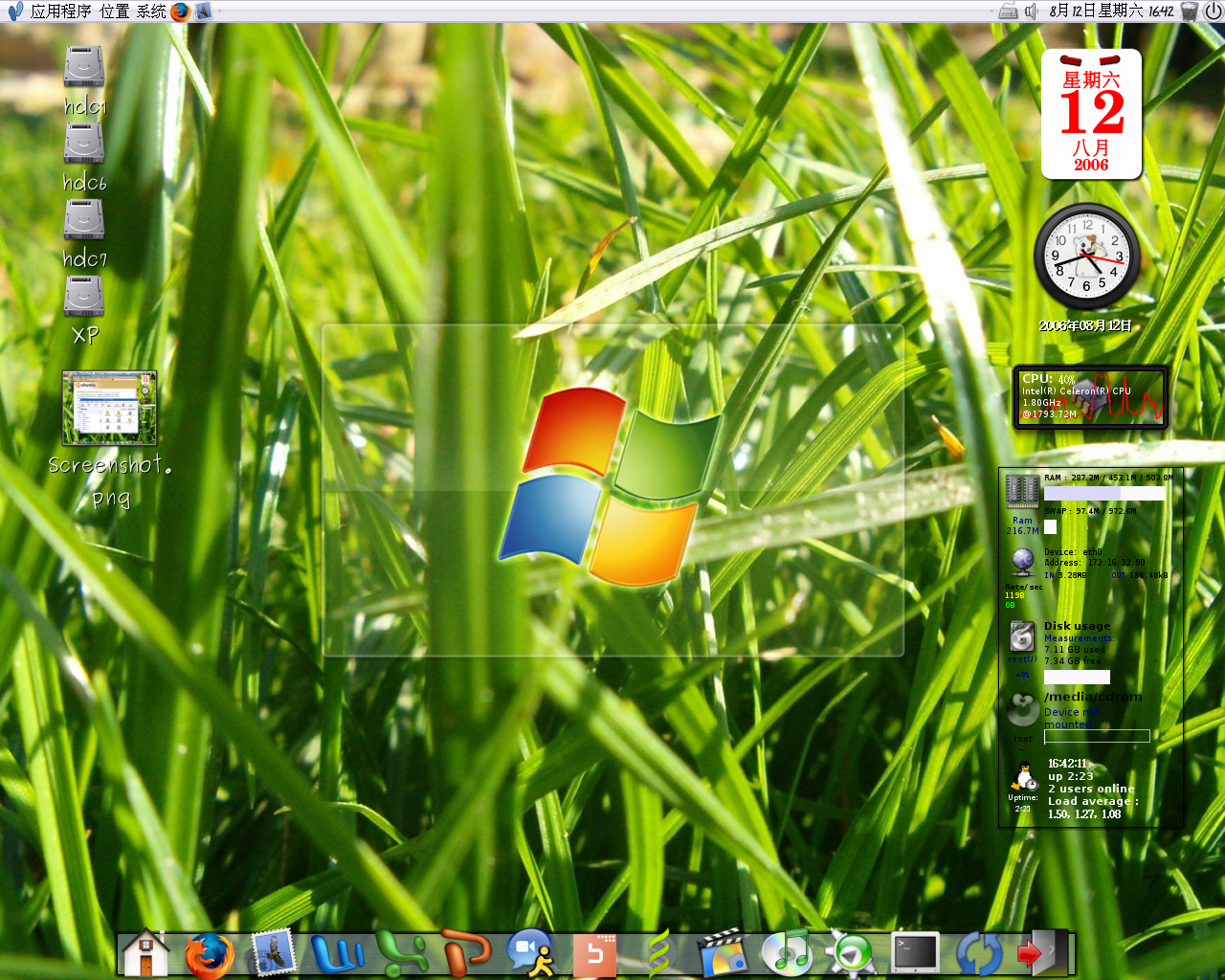Open the 位置 places menu
This screenshot has width=1225, height=980.
tap(114, 11)
